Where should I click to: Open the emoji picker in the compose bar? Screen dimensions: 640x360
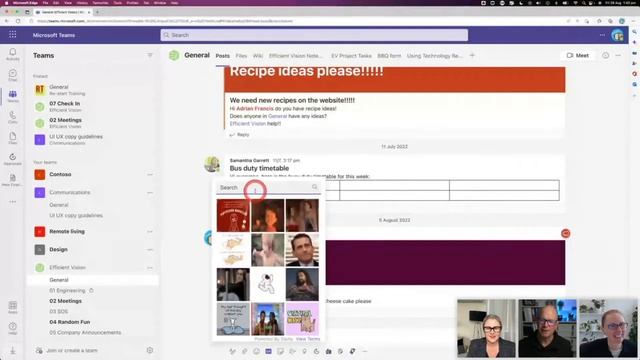click(x=256, y=351)
